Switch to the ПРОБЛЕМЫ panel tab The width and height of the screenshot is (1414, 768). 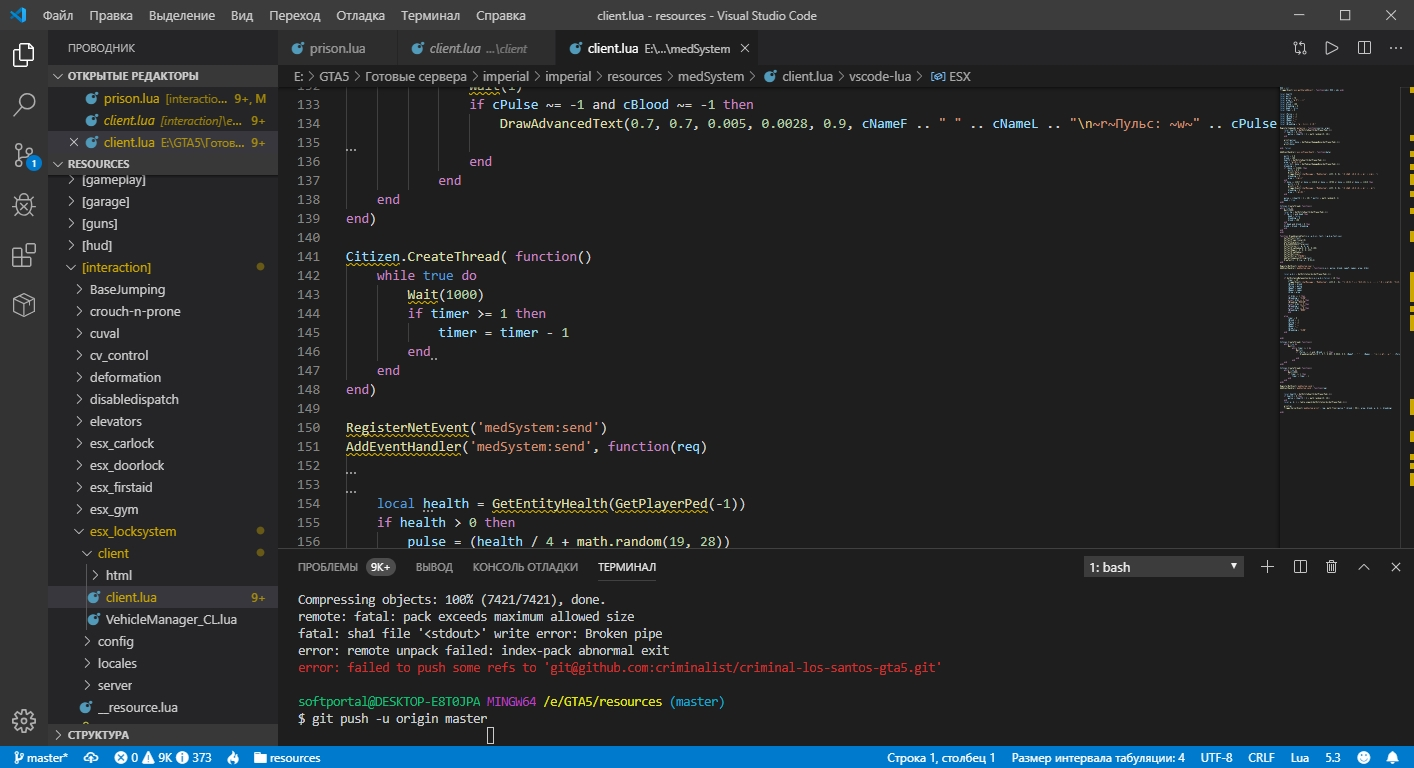[x=327, y=567]
